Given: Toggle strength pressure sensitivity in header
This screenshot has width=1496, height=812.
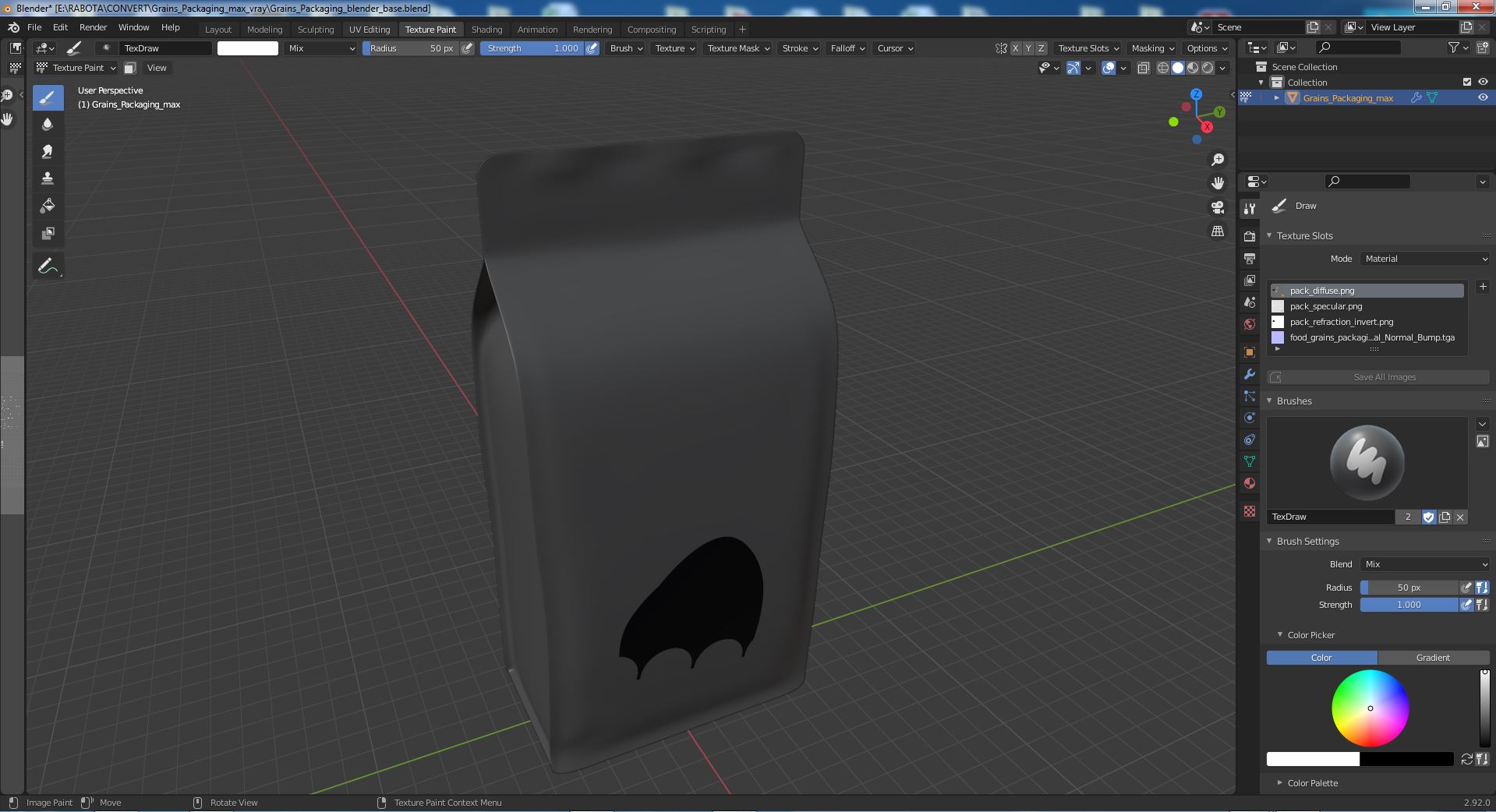Looking at the screenshot, I should coord(592,48).
